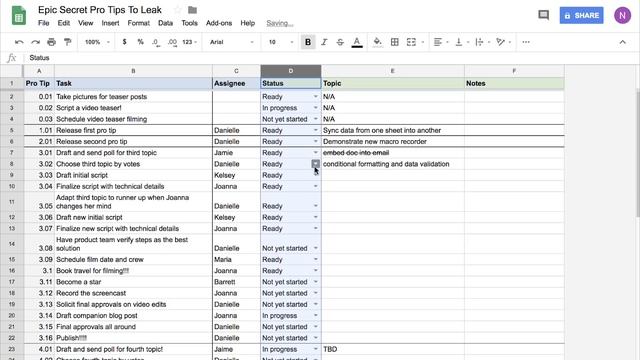Increase decimal places icon

click(172, 42)
